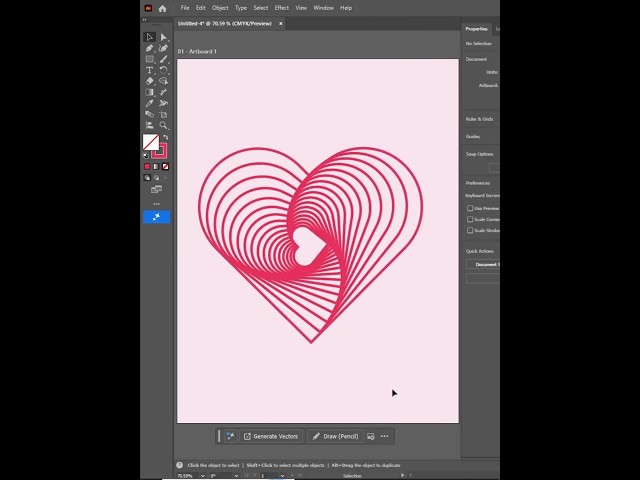Open the View menu
This screenshot has width=640, height=480.
pyautogui.click(x=301, y=8)
